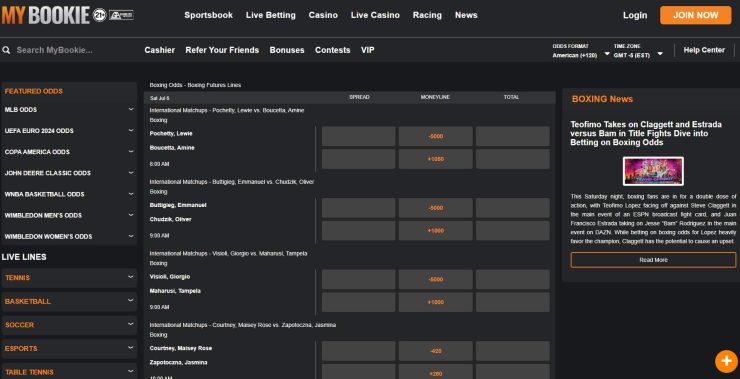
Task: Click the JOIN NOW button
Action: coord(696,15)
